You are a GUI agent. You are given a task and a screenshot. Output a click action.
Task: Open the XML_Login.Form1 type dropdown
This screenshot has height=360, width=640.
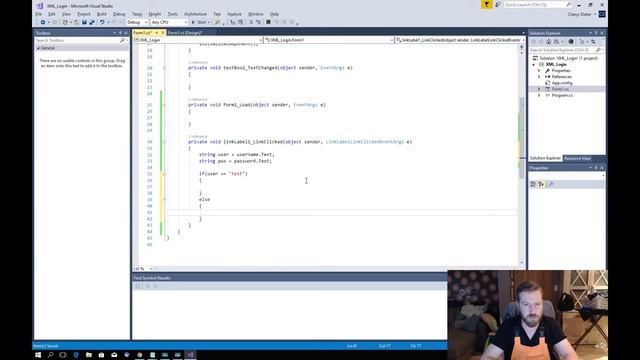click(329, 40)
